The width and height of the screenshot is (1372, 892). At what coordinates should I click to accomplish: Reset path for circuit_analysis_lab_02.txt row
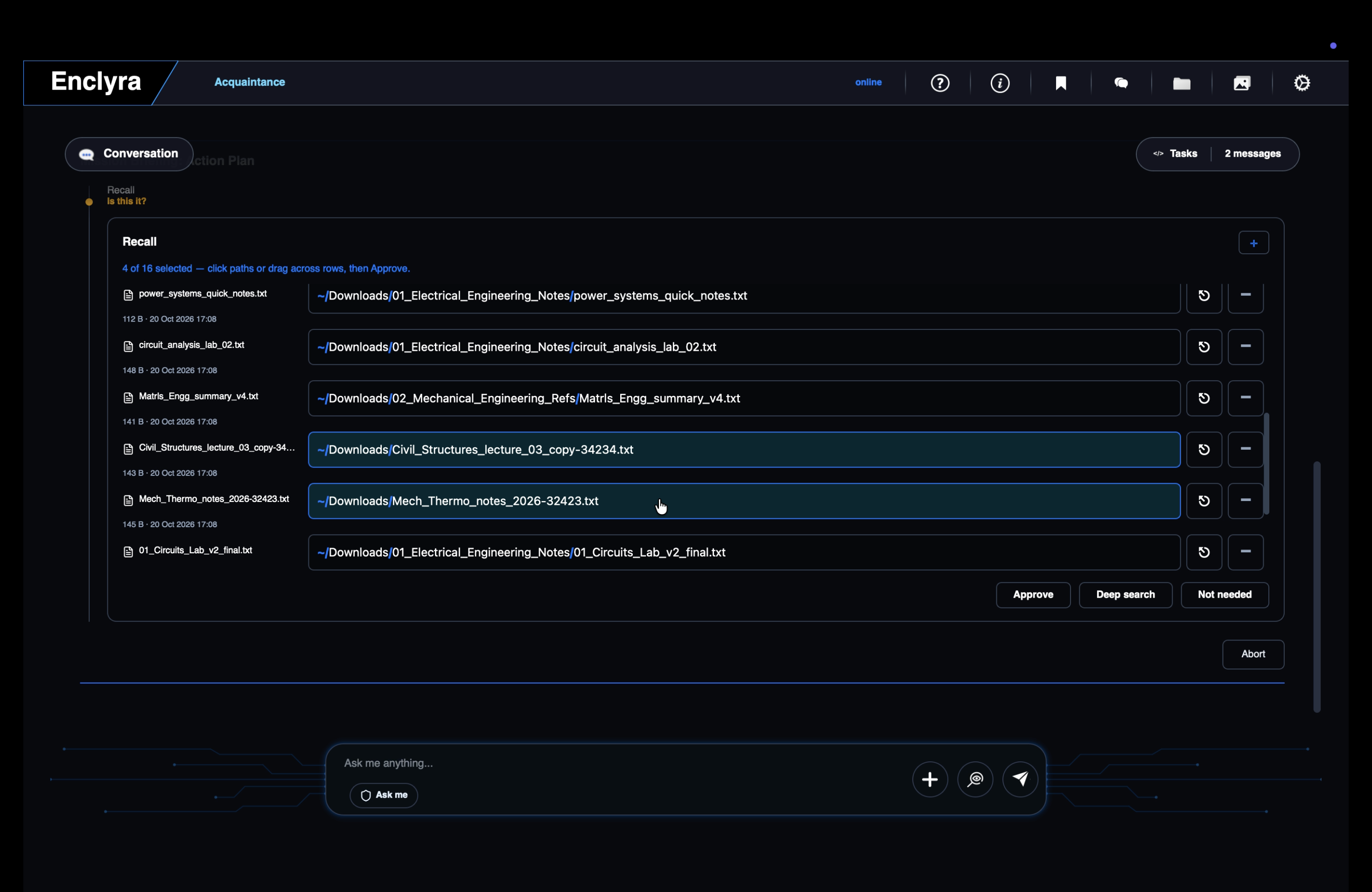pos(1204,347)
